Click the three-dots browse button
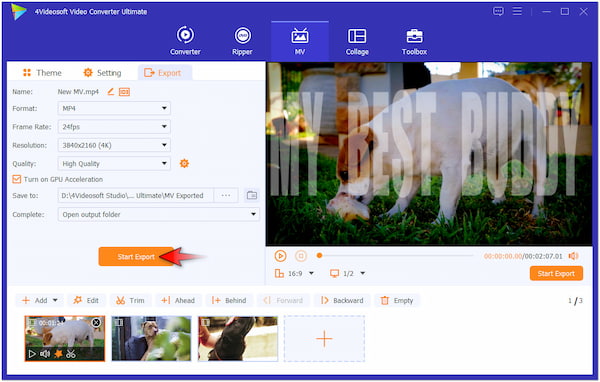The image size is (600, 382). [226, 196]
